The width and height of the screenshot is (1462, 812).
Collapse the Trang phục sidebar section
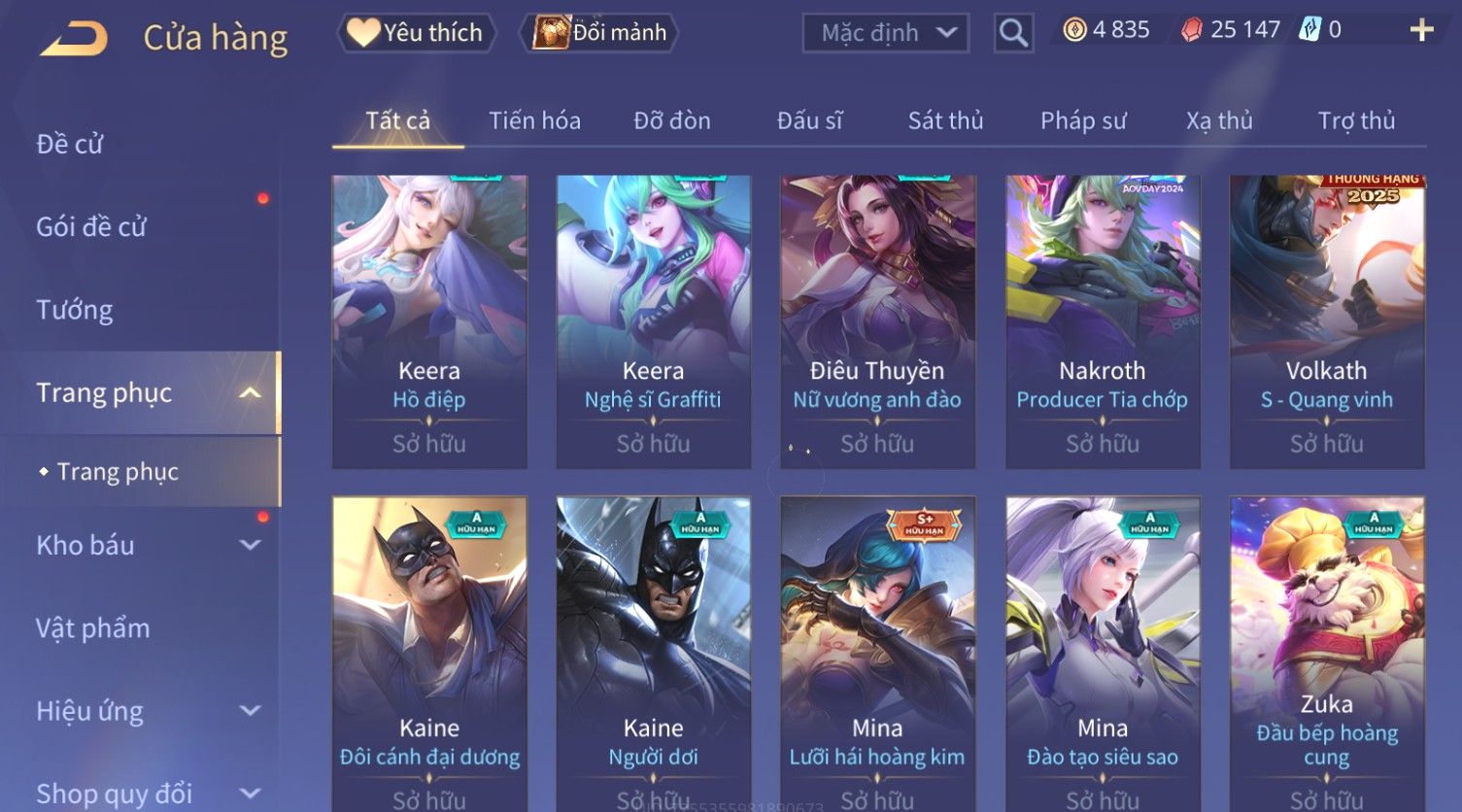(250, 393)
